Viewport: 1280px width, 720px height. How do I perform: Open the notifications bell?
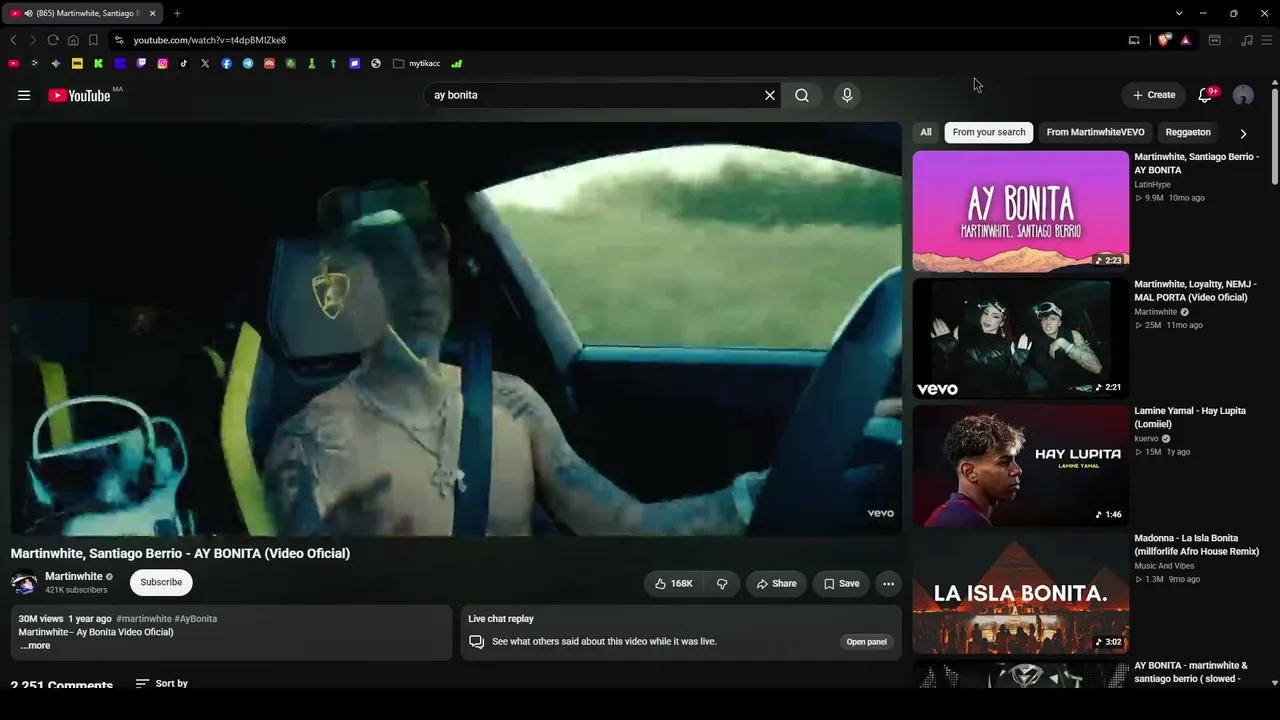[1206, 95]
